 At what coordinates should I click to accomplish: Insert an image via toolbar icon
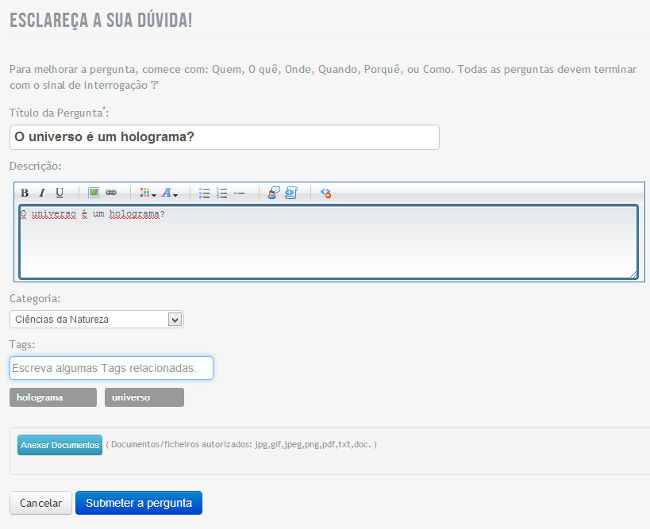click(94, 193)
